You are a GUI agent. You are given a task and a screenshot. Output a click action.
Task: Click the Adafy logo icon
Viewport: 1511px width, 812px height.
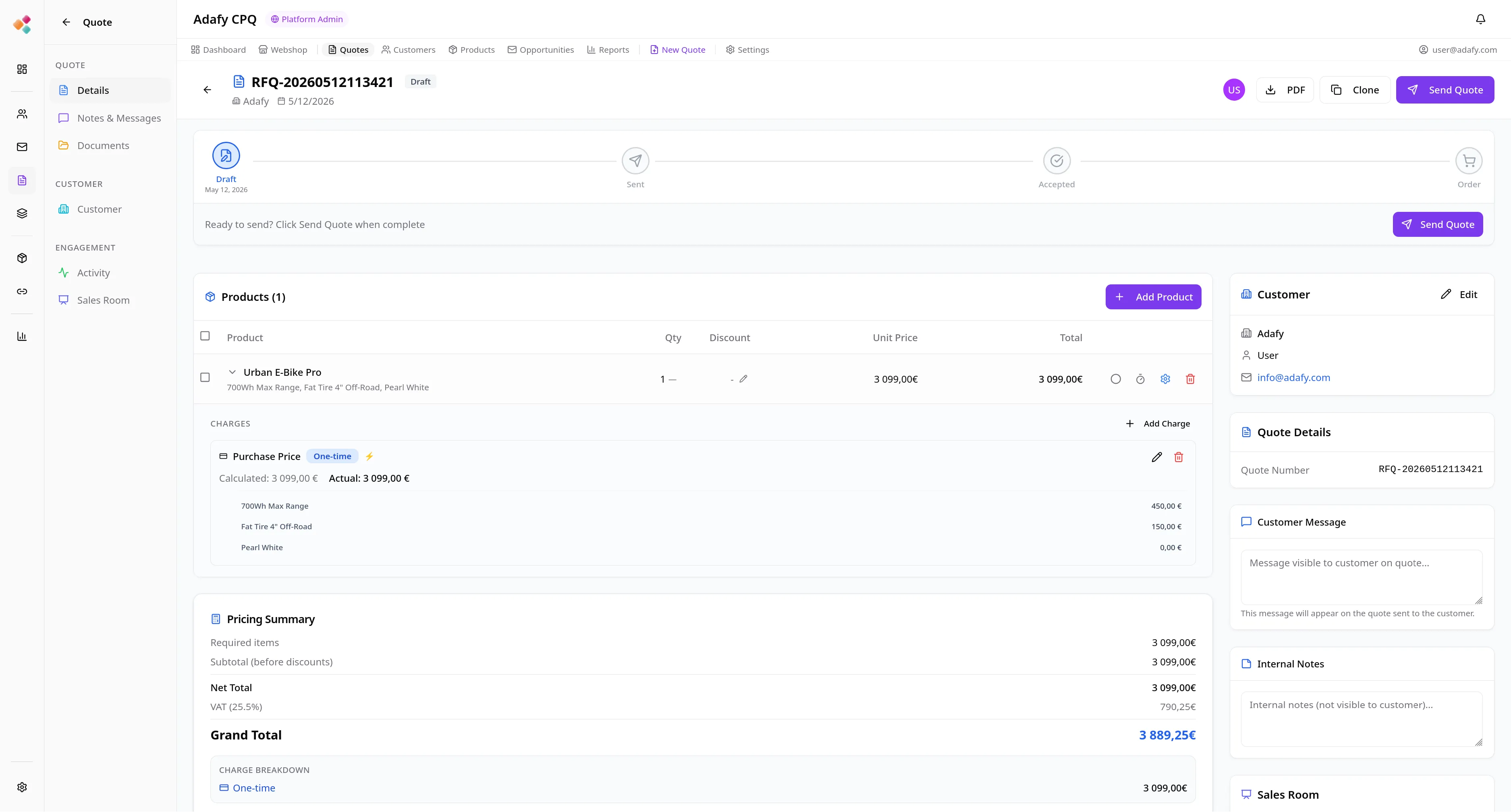(22, 24)
